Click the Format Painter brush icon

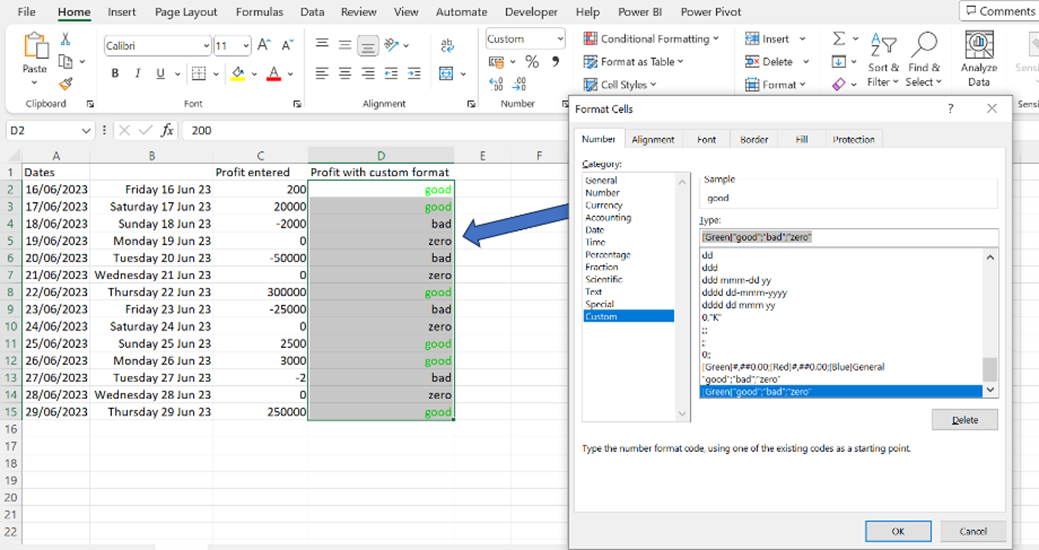66,84
